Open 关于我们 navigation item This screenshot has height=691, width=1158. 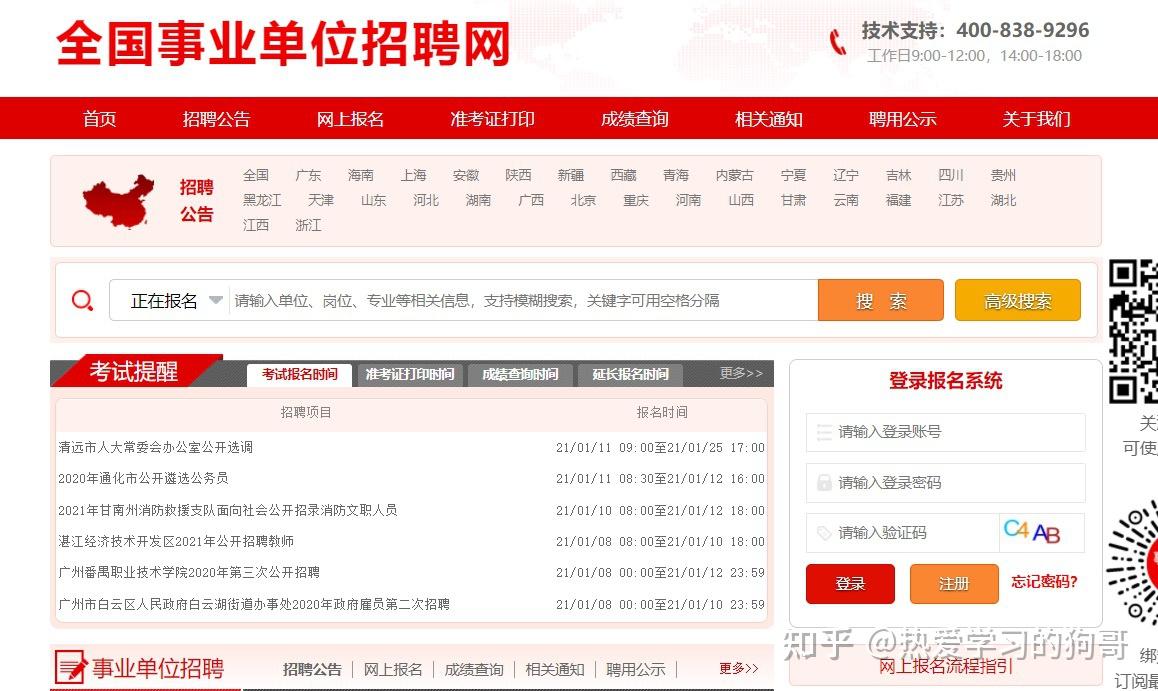coord(1036,119)
